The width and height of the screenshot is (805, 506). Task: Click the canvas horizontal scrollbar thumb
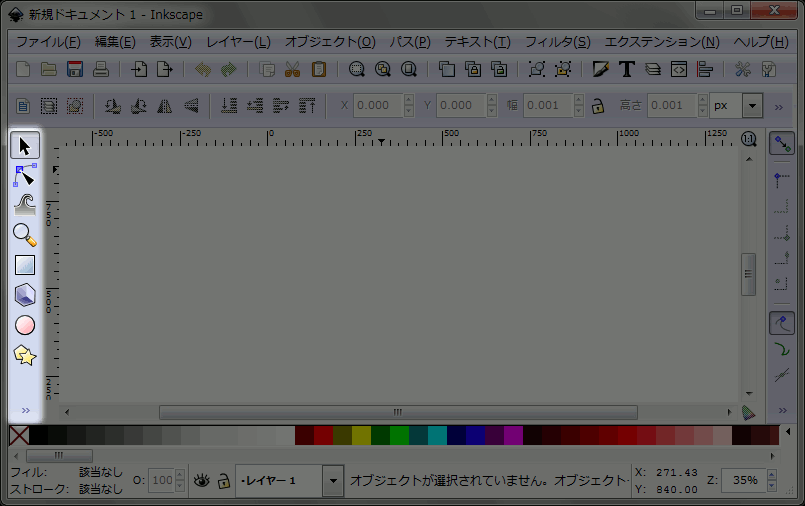click(x=398, y=412)
